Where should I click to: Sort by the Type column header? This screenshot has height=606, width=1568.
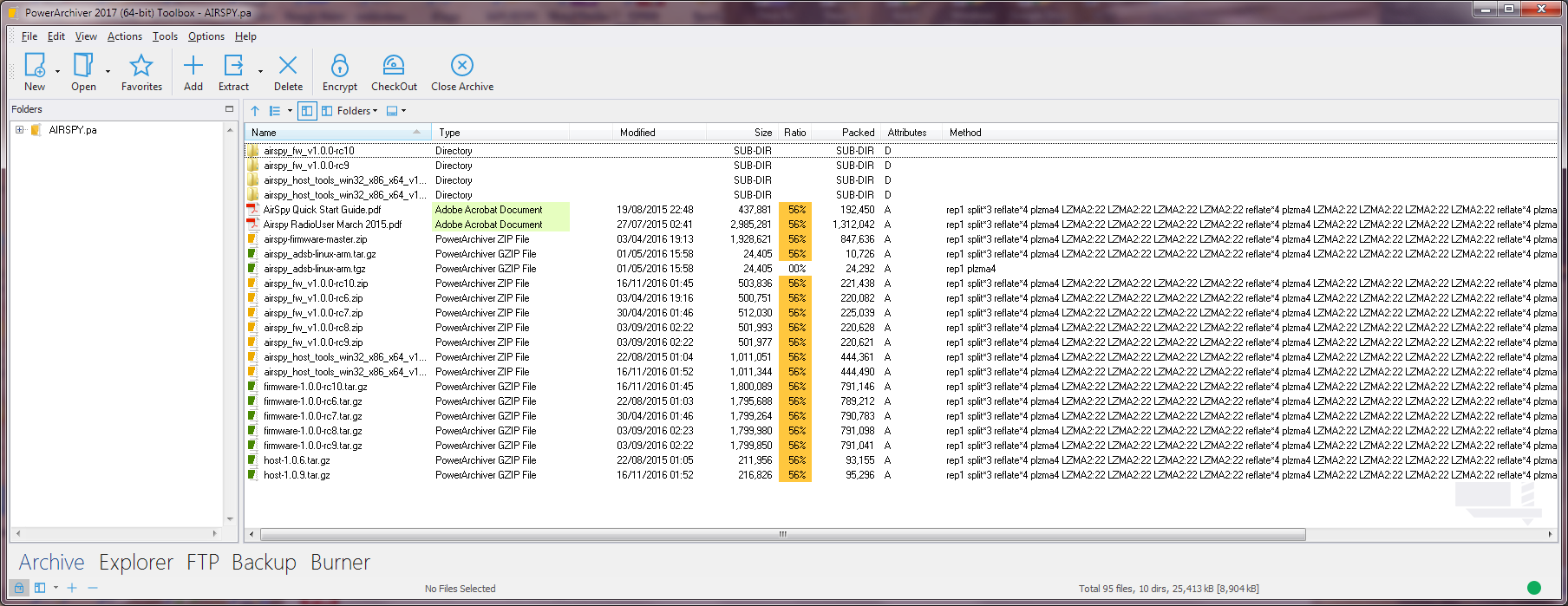(x=500, y=133)
